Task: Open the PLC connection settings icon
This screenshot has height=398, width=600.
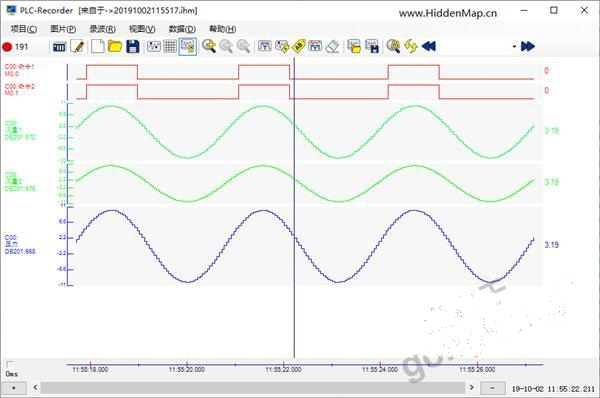Action: (x=59, y=47)
